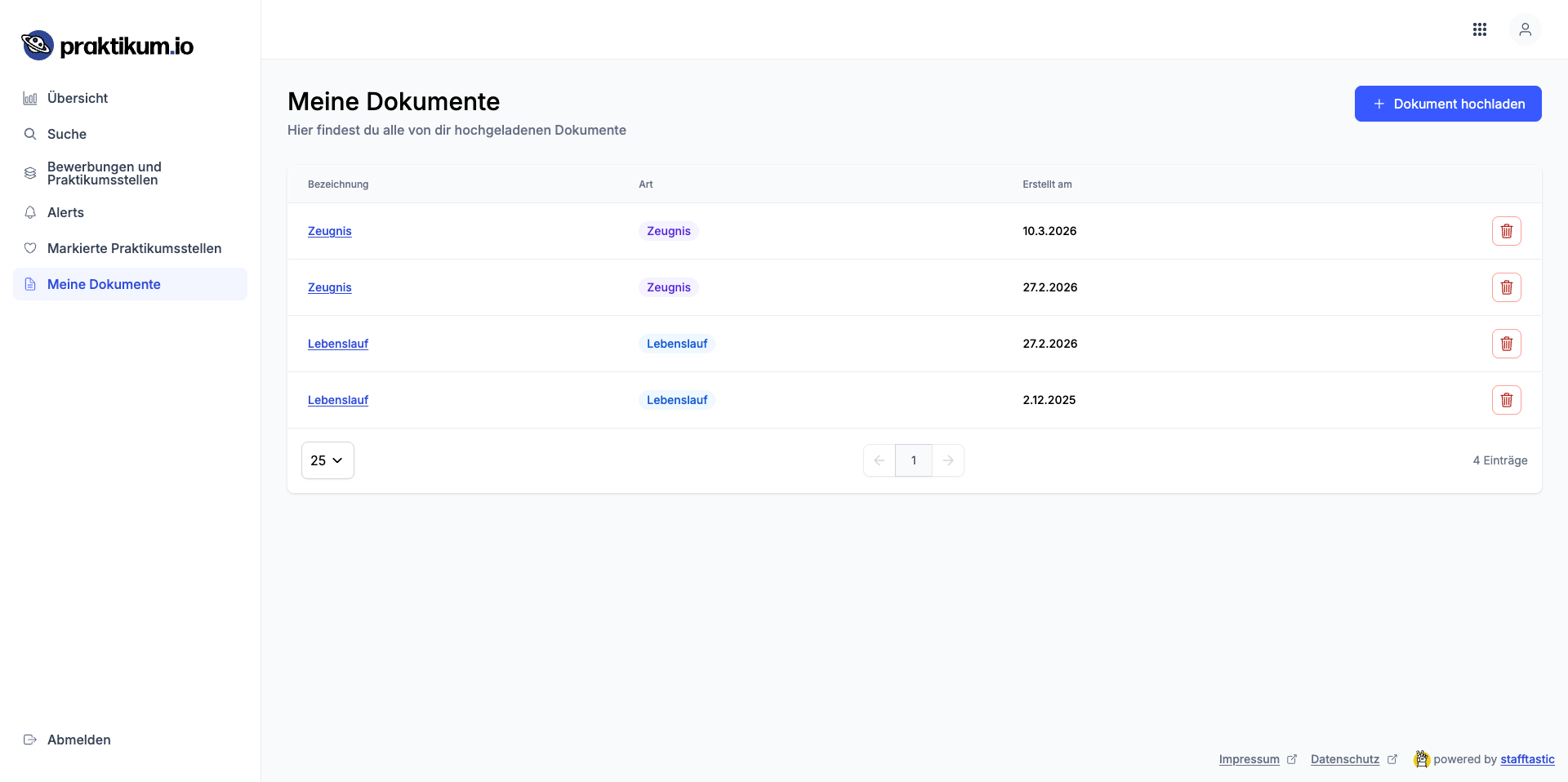
Task: Delete the Lebenslauf document from 27.2.2026
Action: (1506, 344)
